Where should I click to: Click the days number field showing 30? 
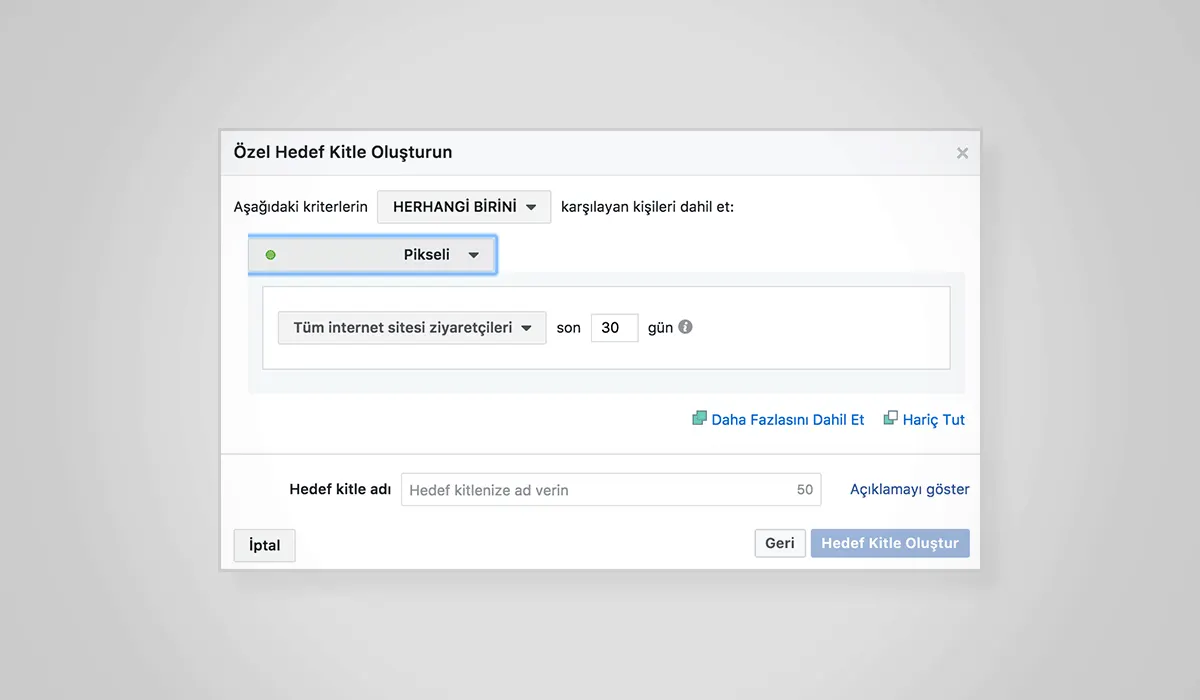(x=614, y=328)
